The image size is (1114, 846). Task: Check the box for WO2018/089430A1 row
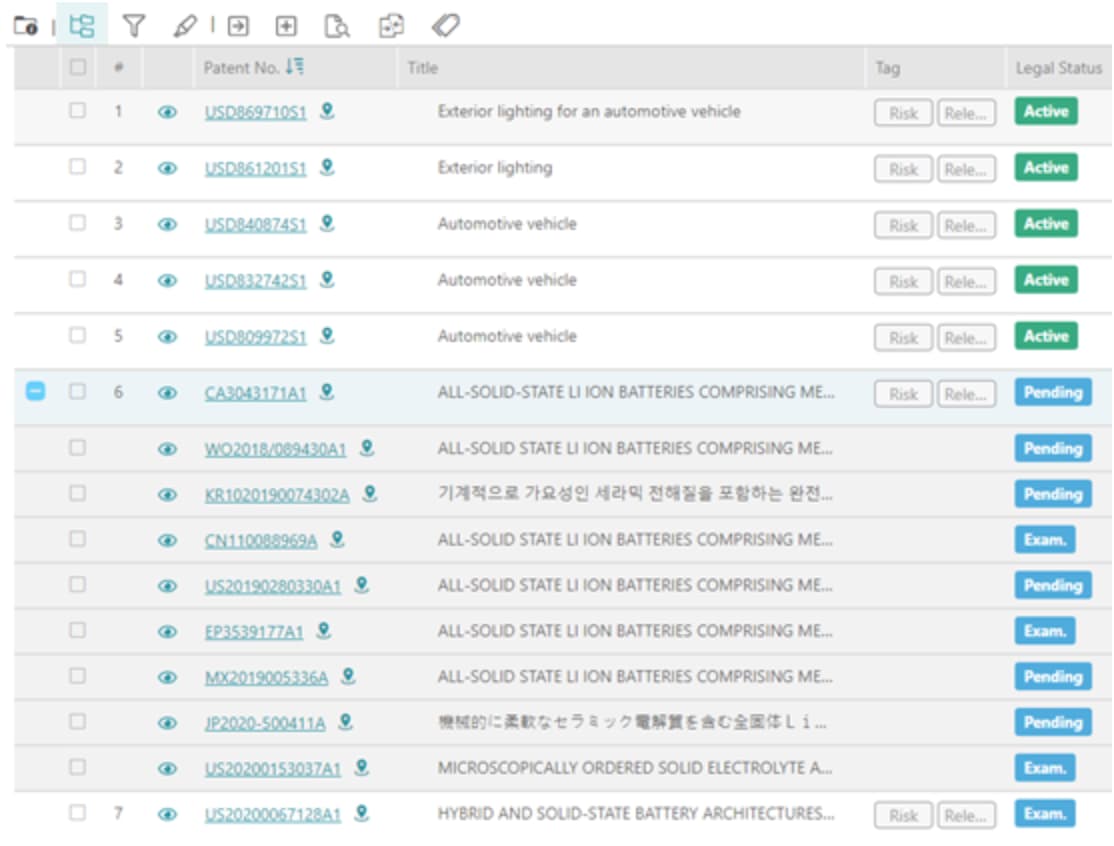pos(77,448)
